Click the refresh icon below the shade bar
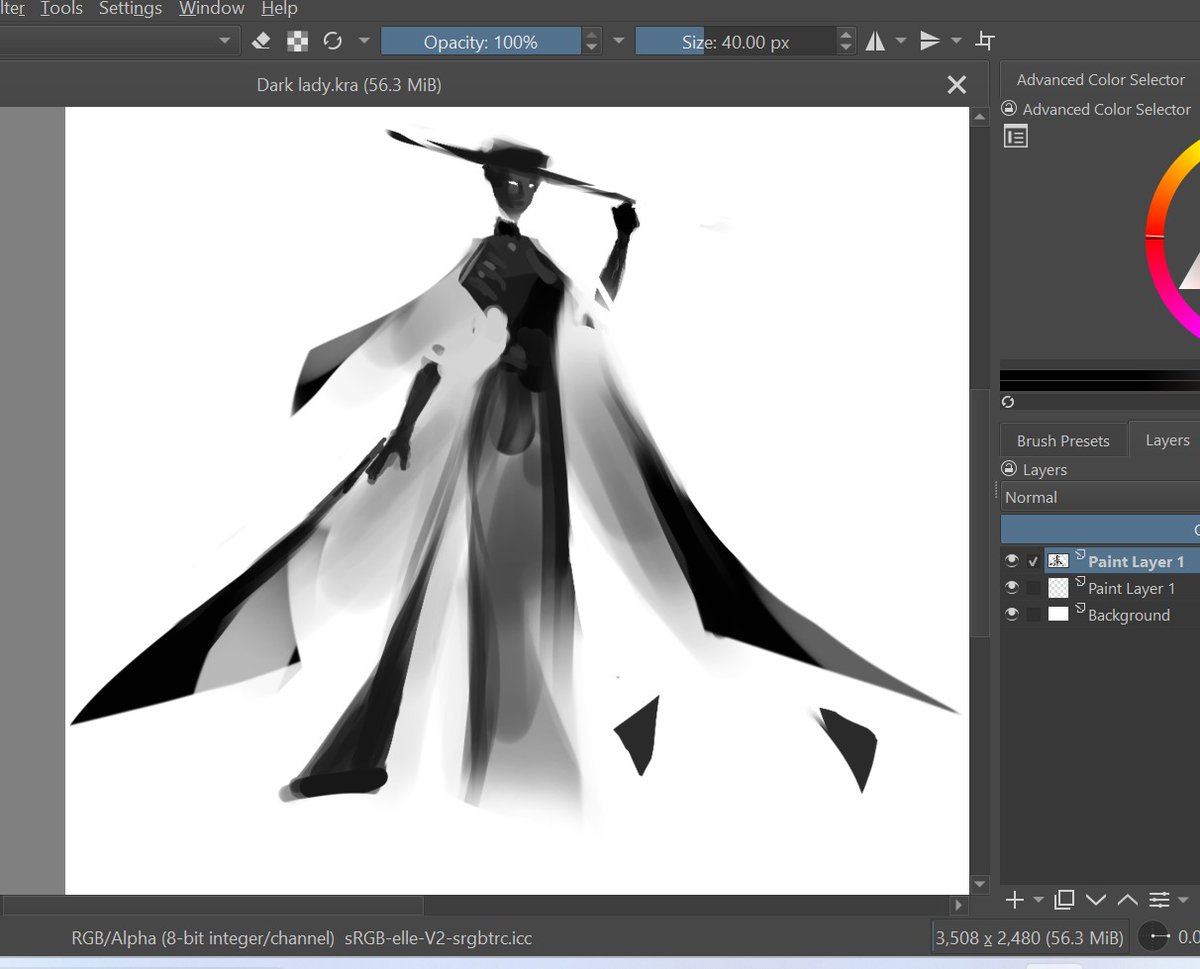Viewport: 1200px width, 969px height. click(1008, 402)
